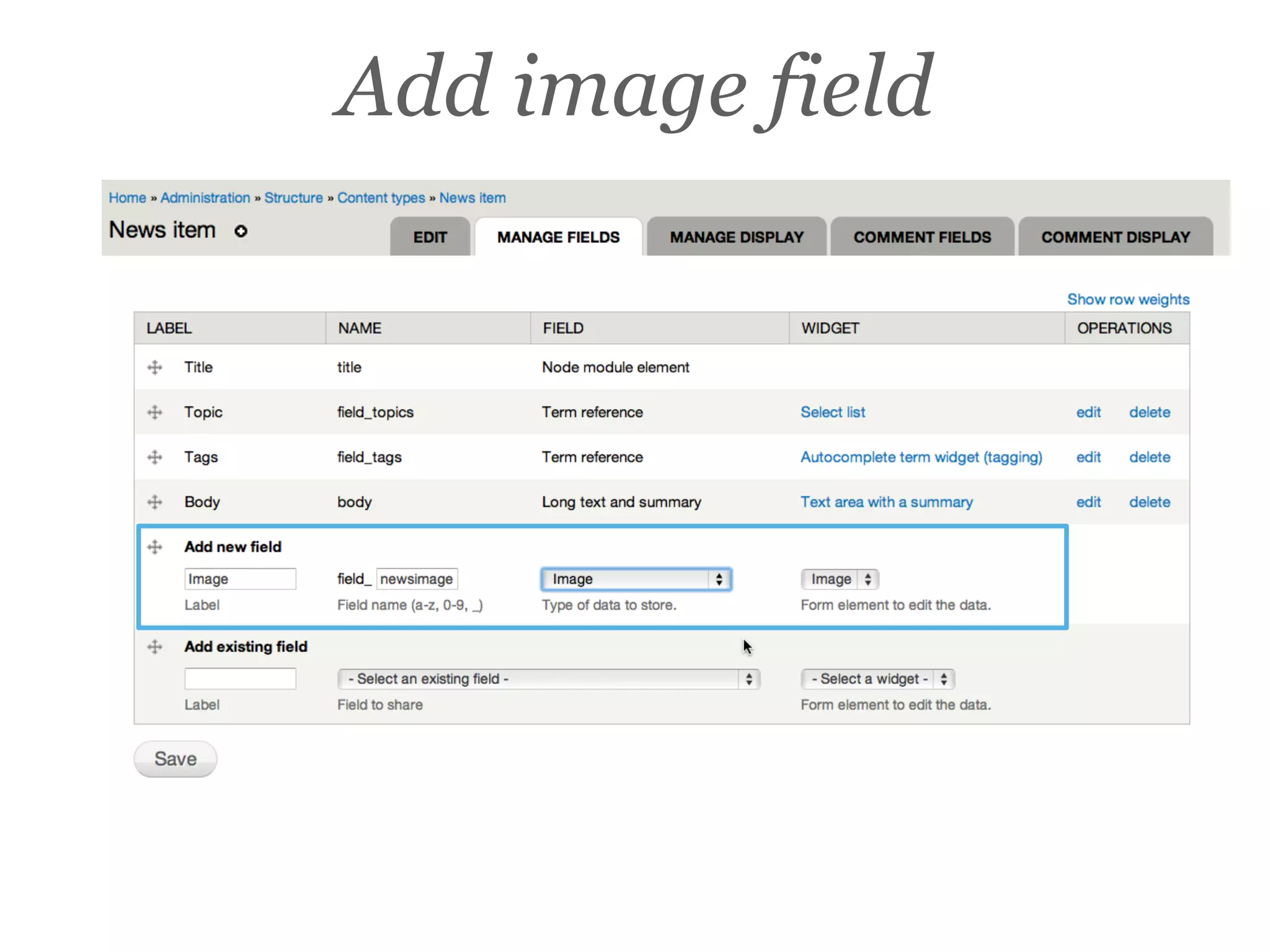The height and width of the screenshot is (952, 1270).
Task: Click drag handle for Add existing field row
Action: pyautogui.click(x=154, y=646)
